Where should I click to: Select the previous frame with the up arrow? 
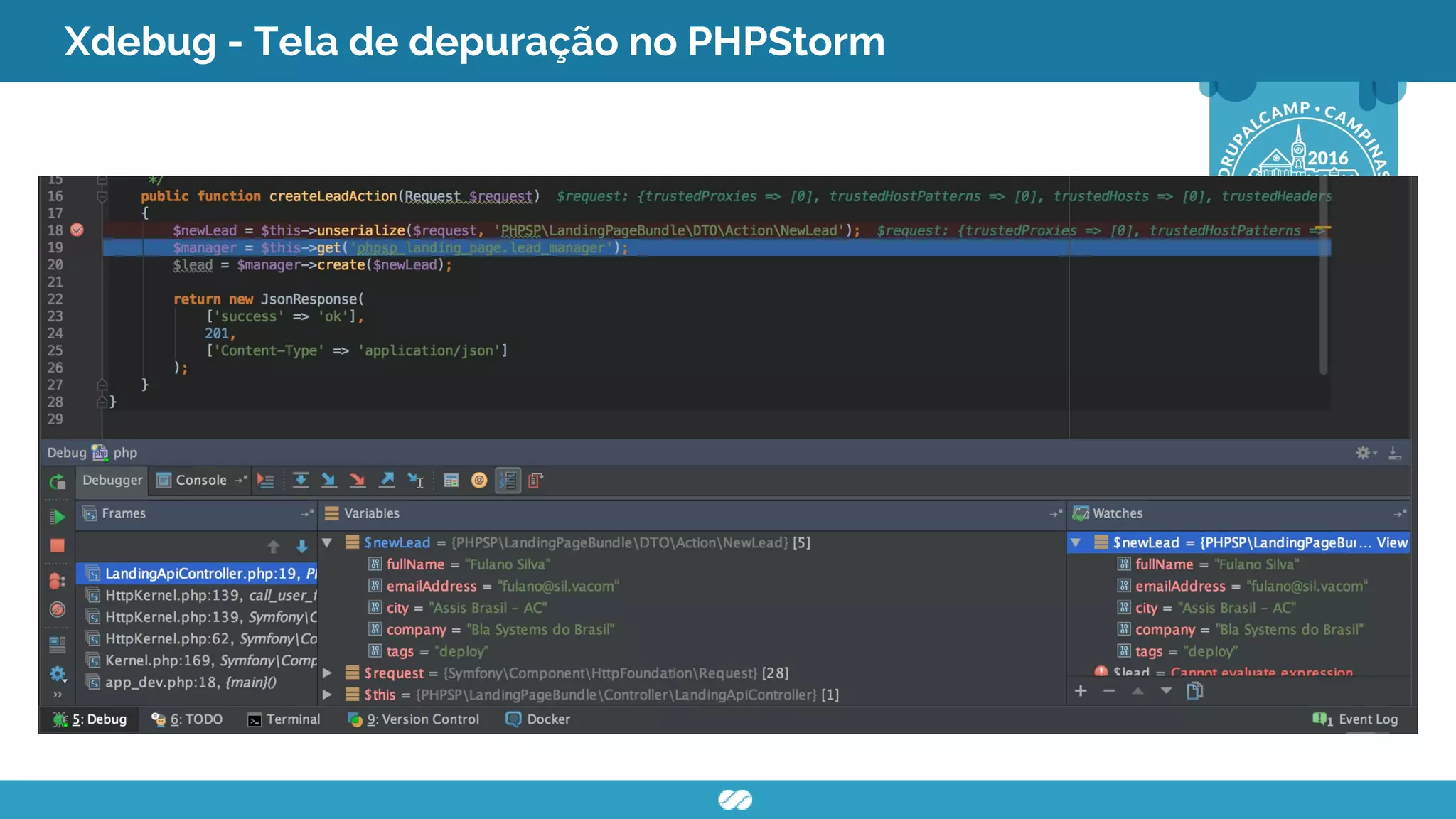pos(274,546)
